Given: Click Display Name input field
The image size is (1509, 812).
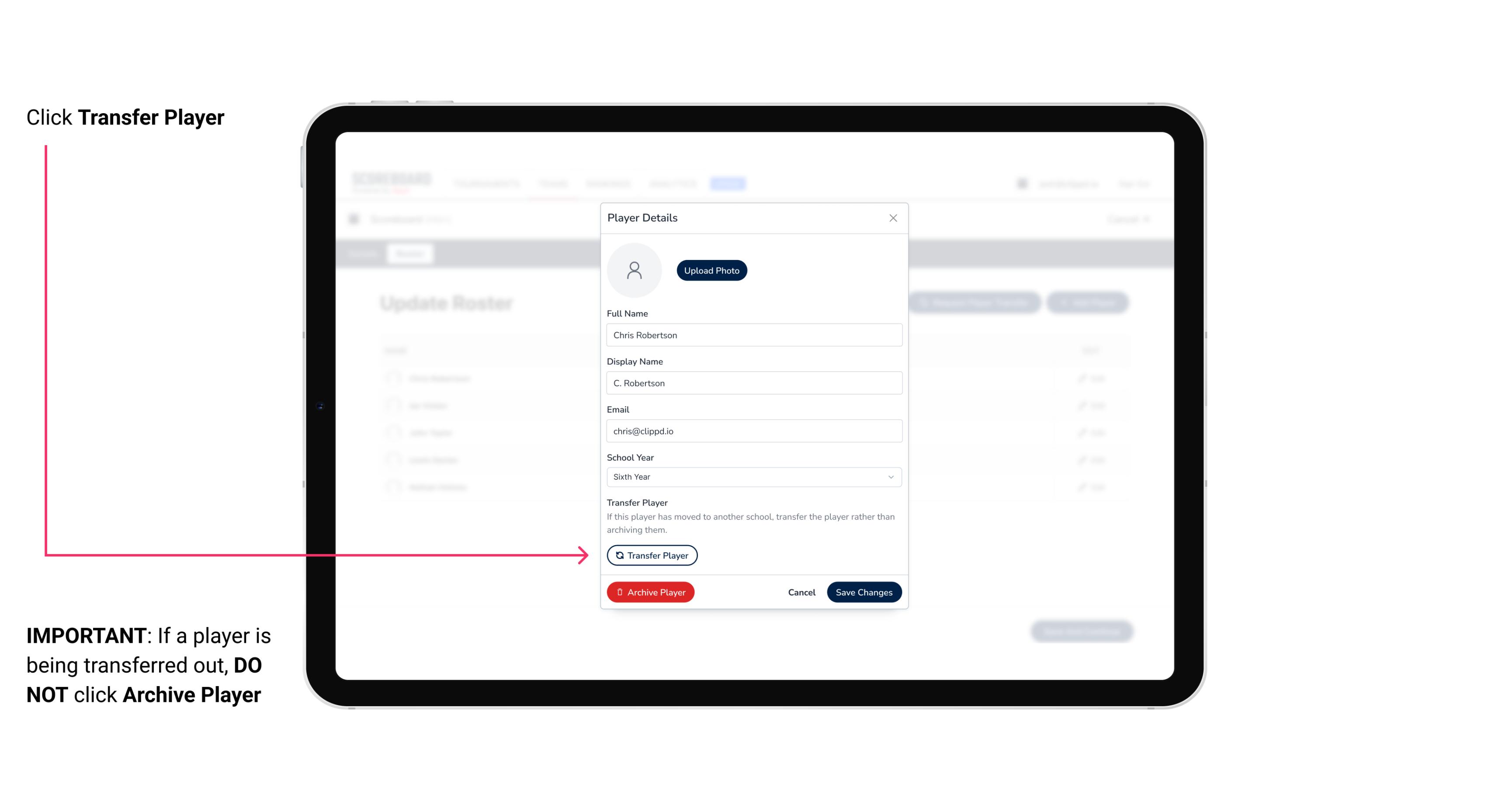Looking at the screenshot, I should click(x=753, y=382).
